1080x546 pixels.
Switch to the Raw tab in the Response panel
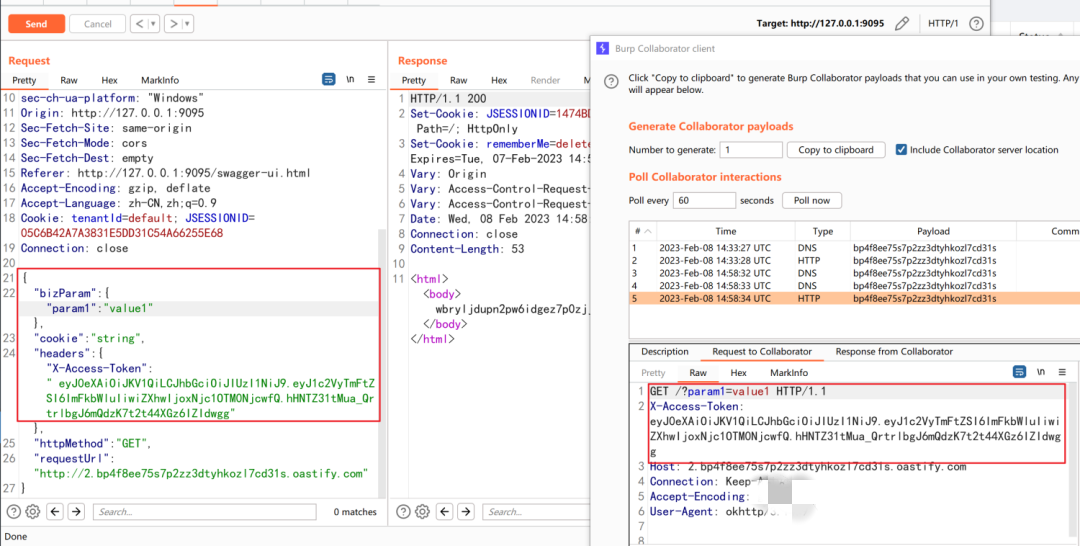459,80
